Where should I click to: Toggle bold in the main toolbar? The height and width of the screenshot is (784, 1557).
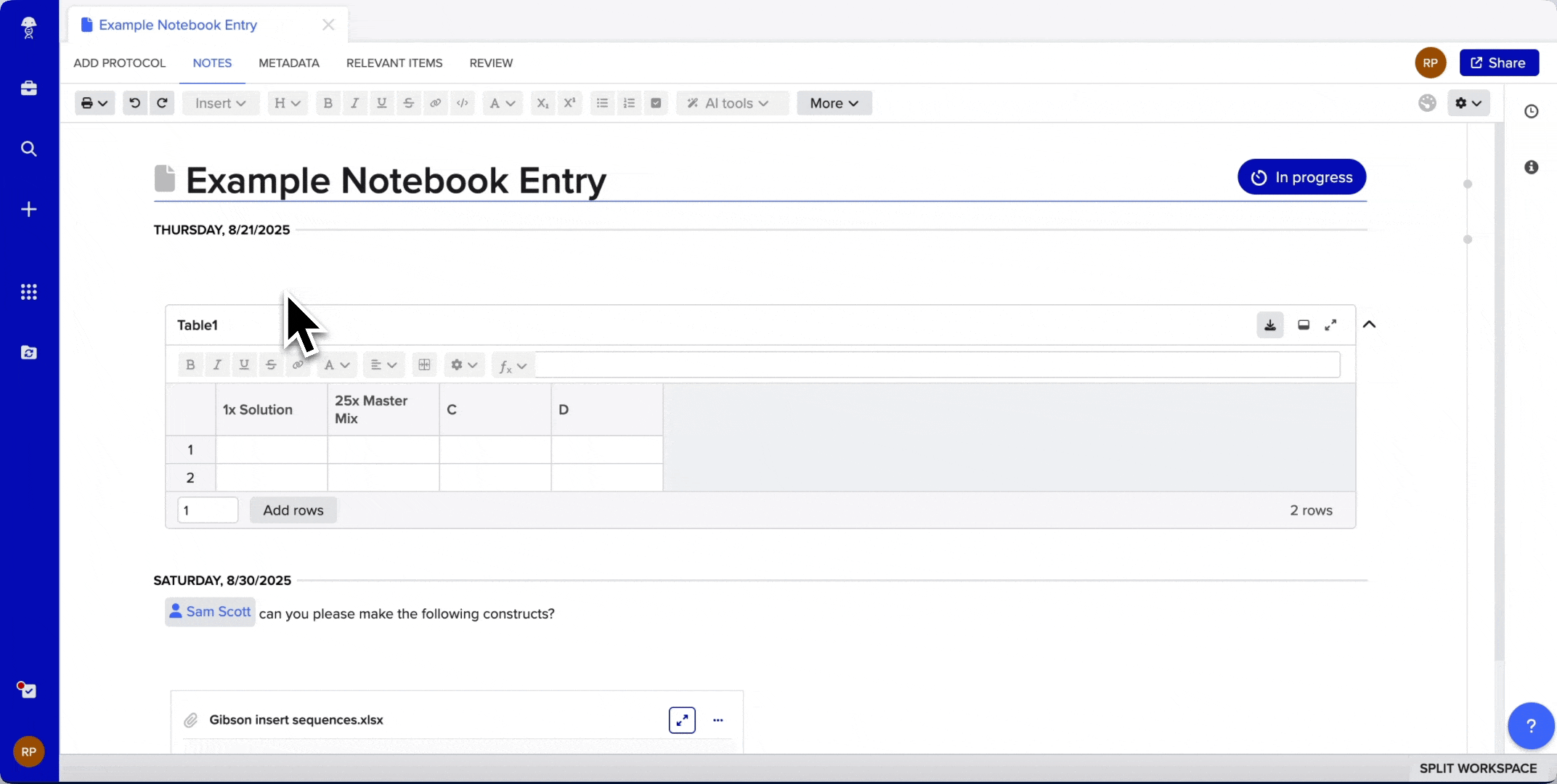coord(328,103)
